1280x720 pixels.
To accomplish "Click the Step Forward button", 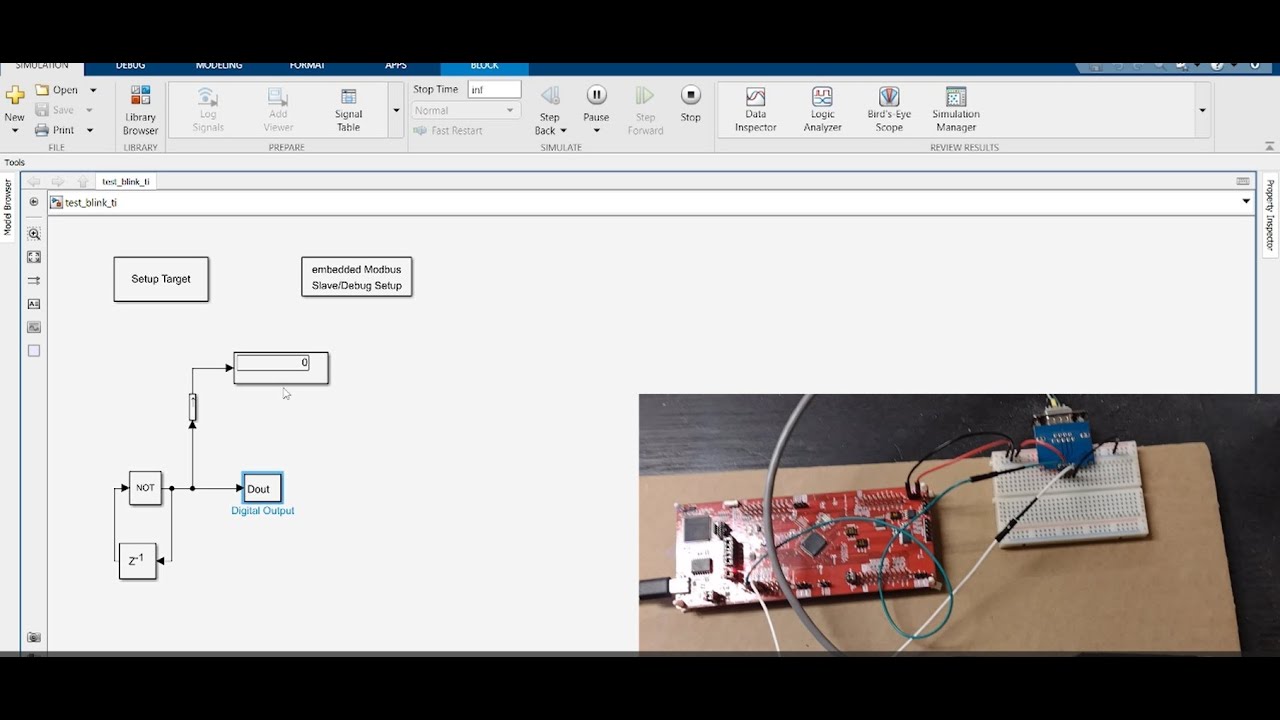I will [x=645, y=110].
